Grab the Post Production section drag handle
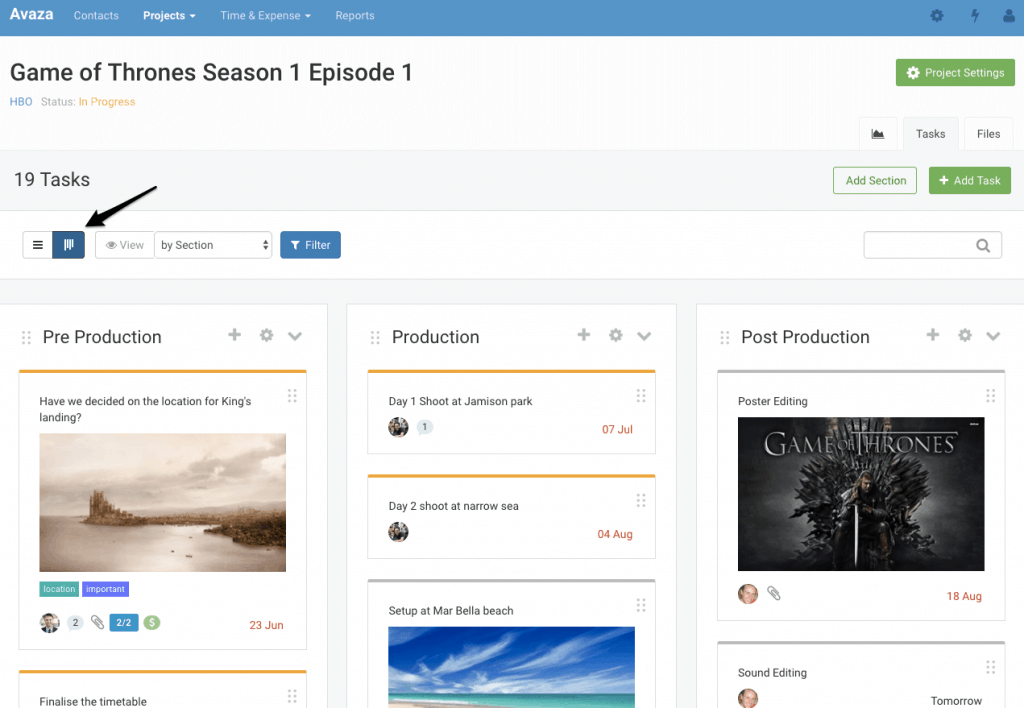The height and width of the screenshot is (708, 1024). coord(725,338)
